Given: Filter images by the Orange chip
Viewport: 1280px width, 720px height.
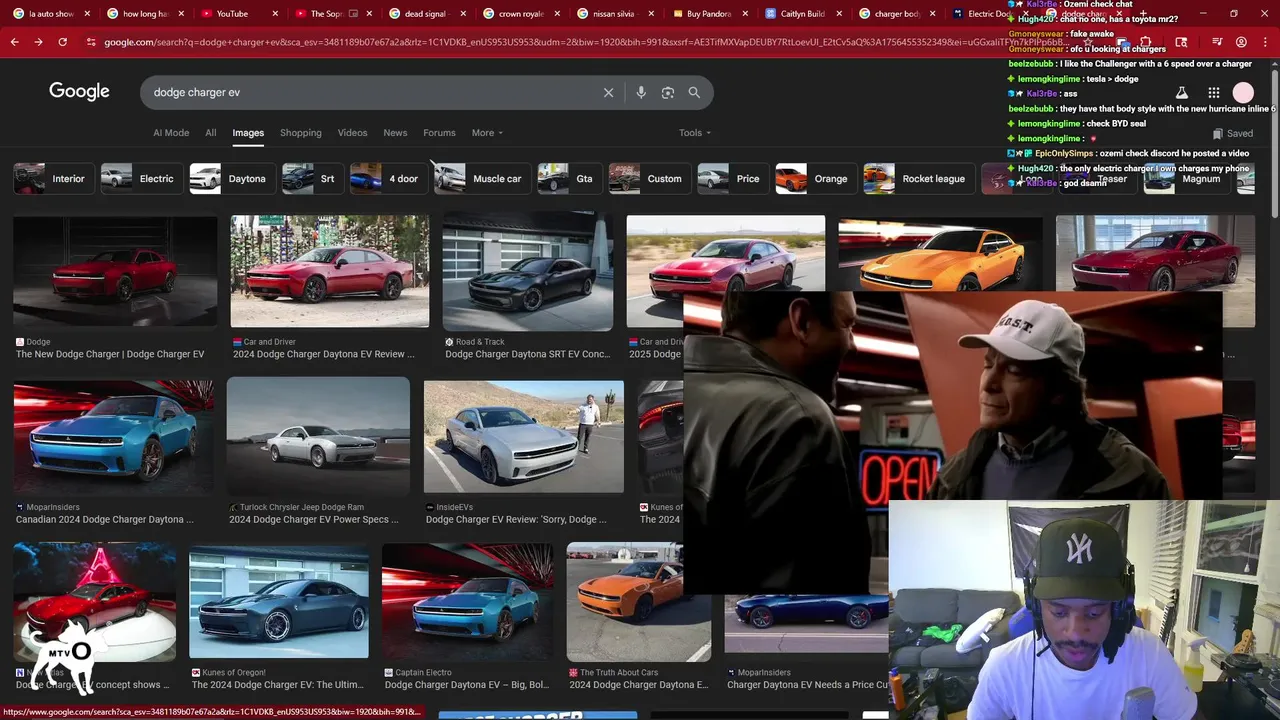Looking at the screenshot, I should pos(816,179).
